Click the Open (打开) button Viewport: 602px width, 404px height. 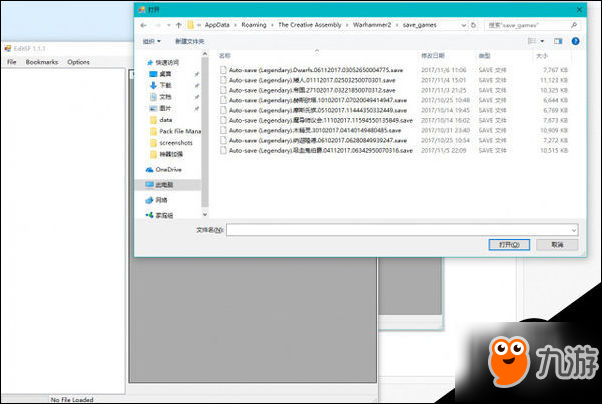[x=509, y=245]
